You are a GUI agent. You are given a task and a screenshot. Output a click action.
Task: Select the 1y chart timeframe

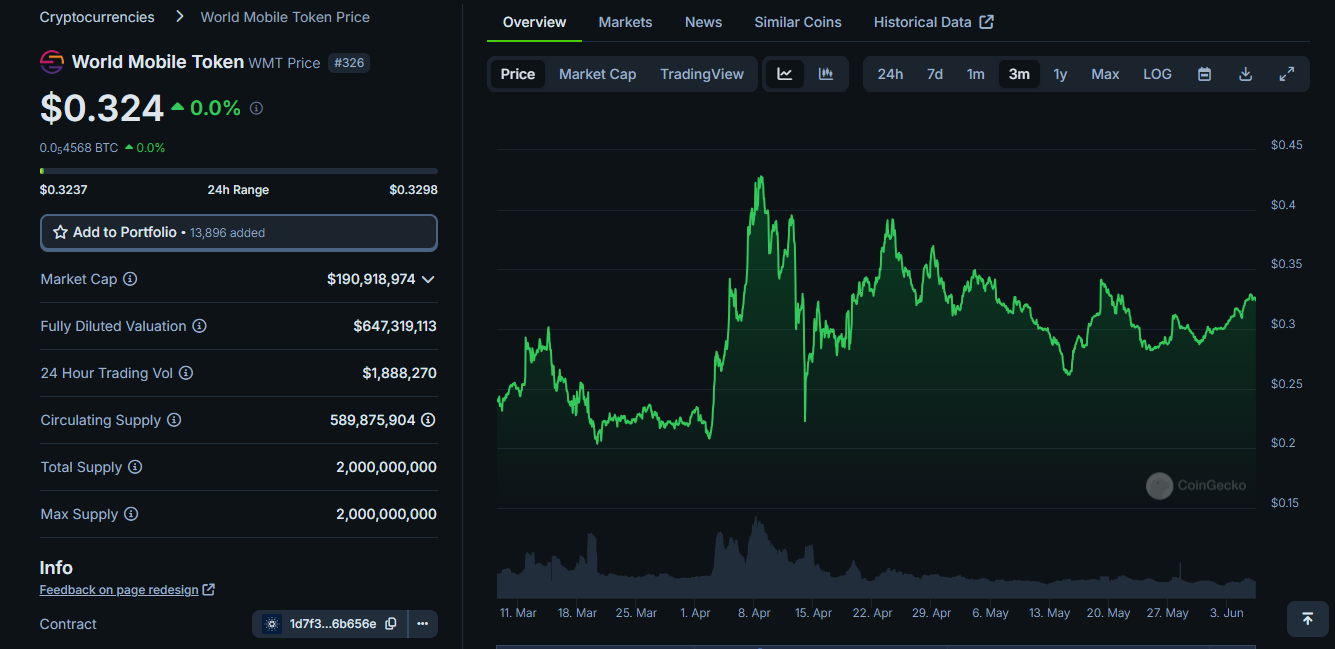1060,73
